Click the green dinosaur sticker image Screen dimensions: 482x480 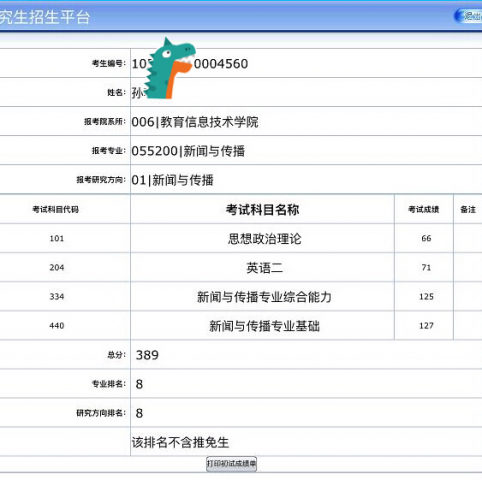[169, 68]
